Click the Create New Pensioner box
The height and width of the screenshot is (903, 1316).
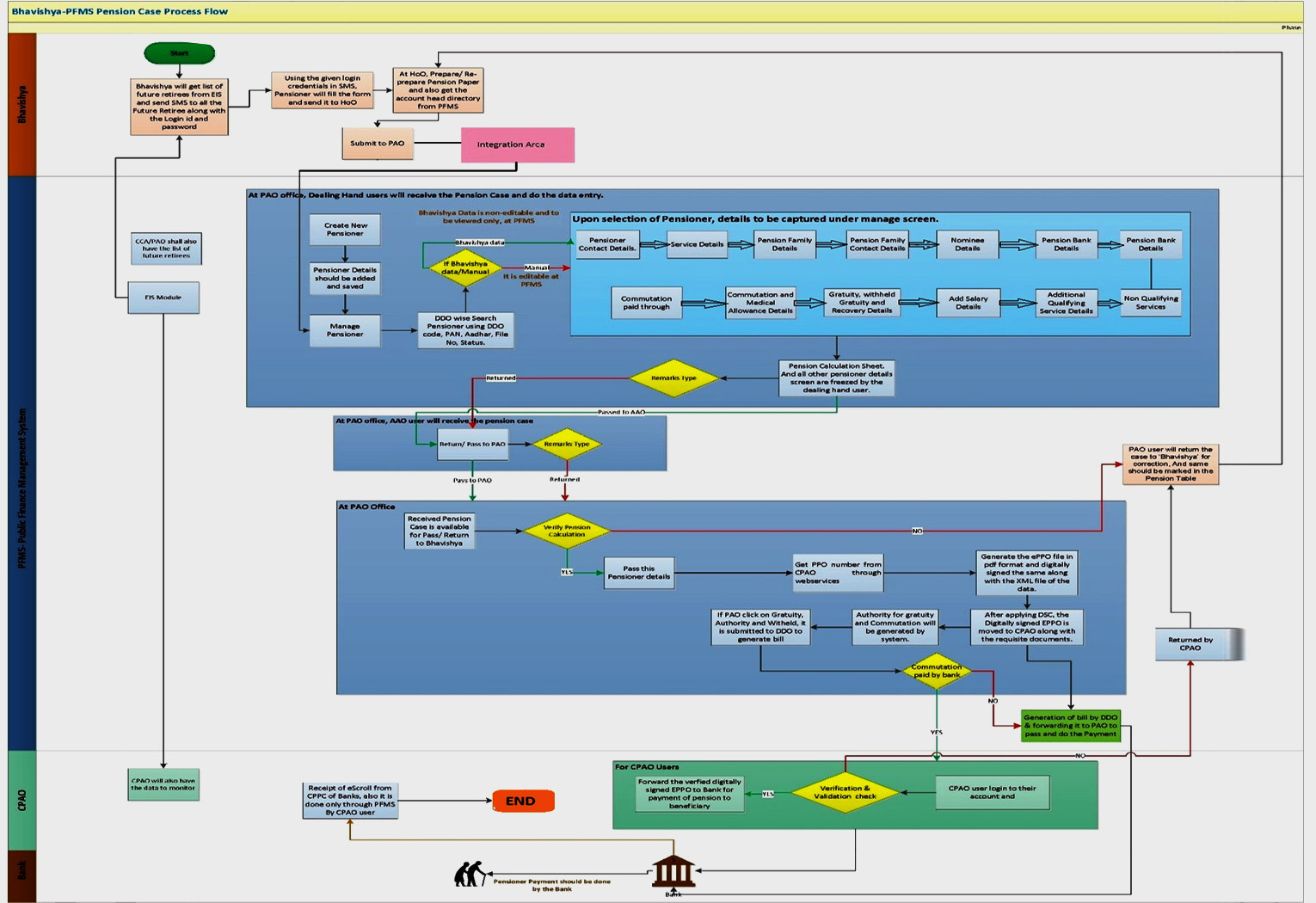click(x=345, y=230)
